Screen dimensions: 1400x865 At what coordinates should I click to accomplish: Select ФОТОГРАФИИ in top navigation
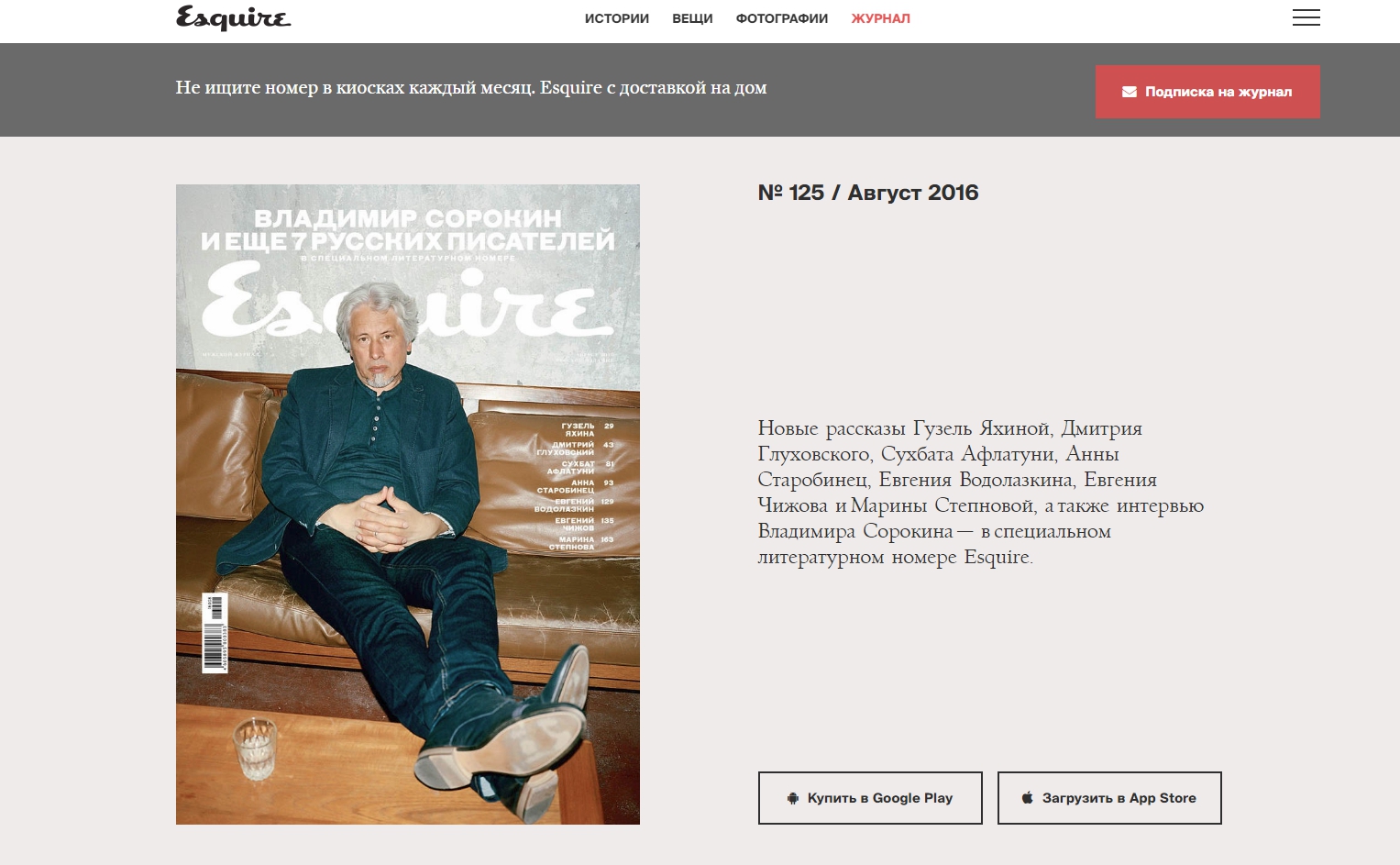click(782, 18)
